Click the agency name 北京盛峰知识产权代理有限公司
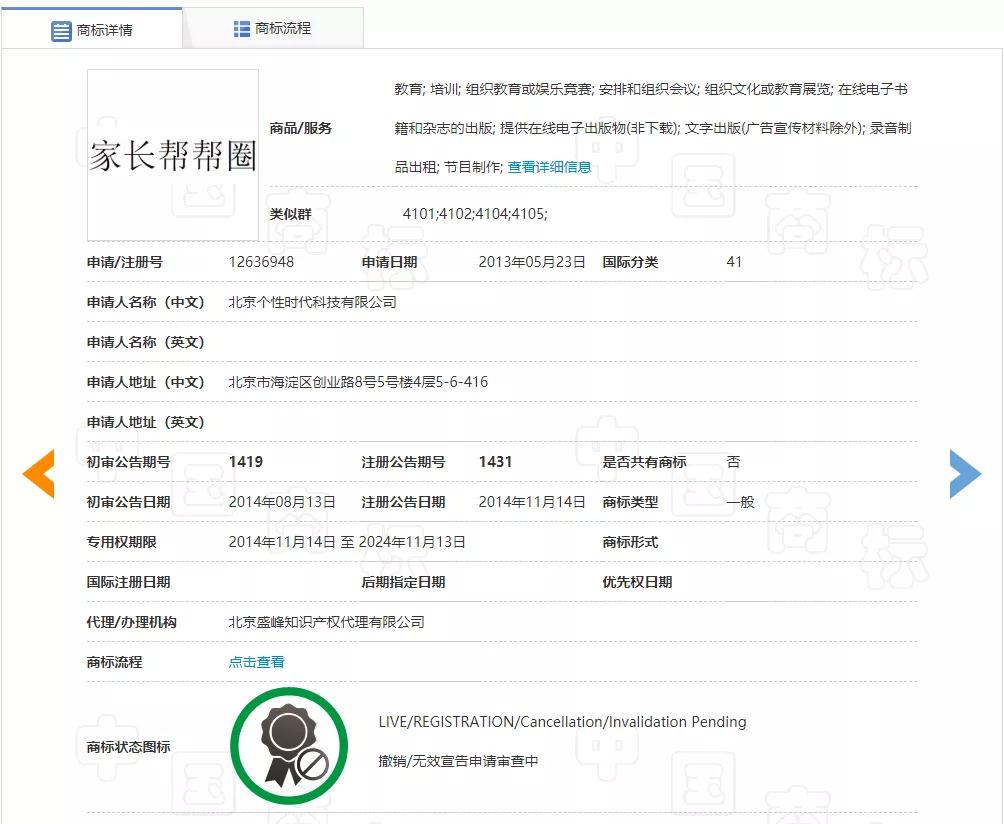 [x=325, y=622]
